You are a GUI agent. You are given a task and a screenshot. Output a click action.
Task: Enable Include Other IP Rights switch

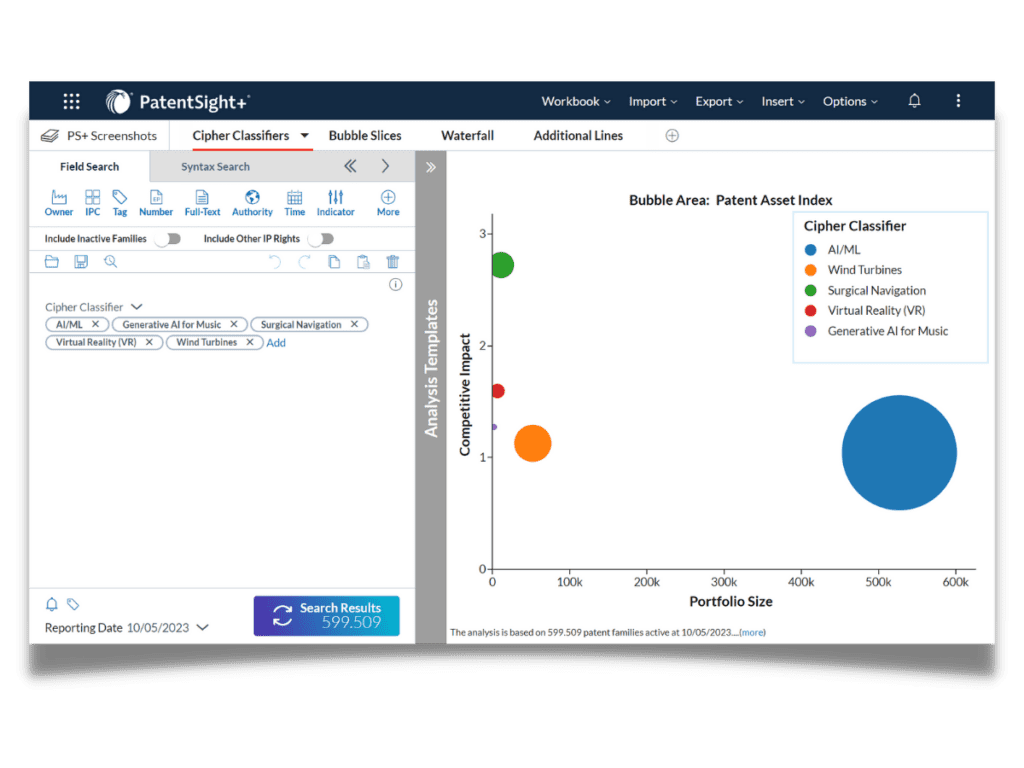tap(320, 239)
